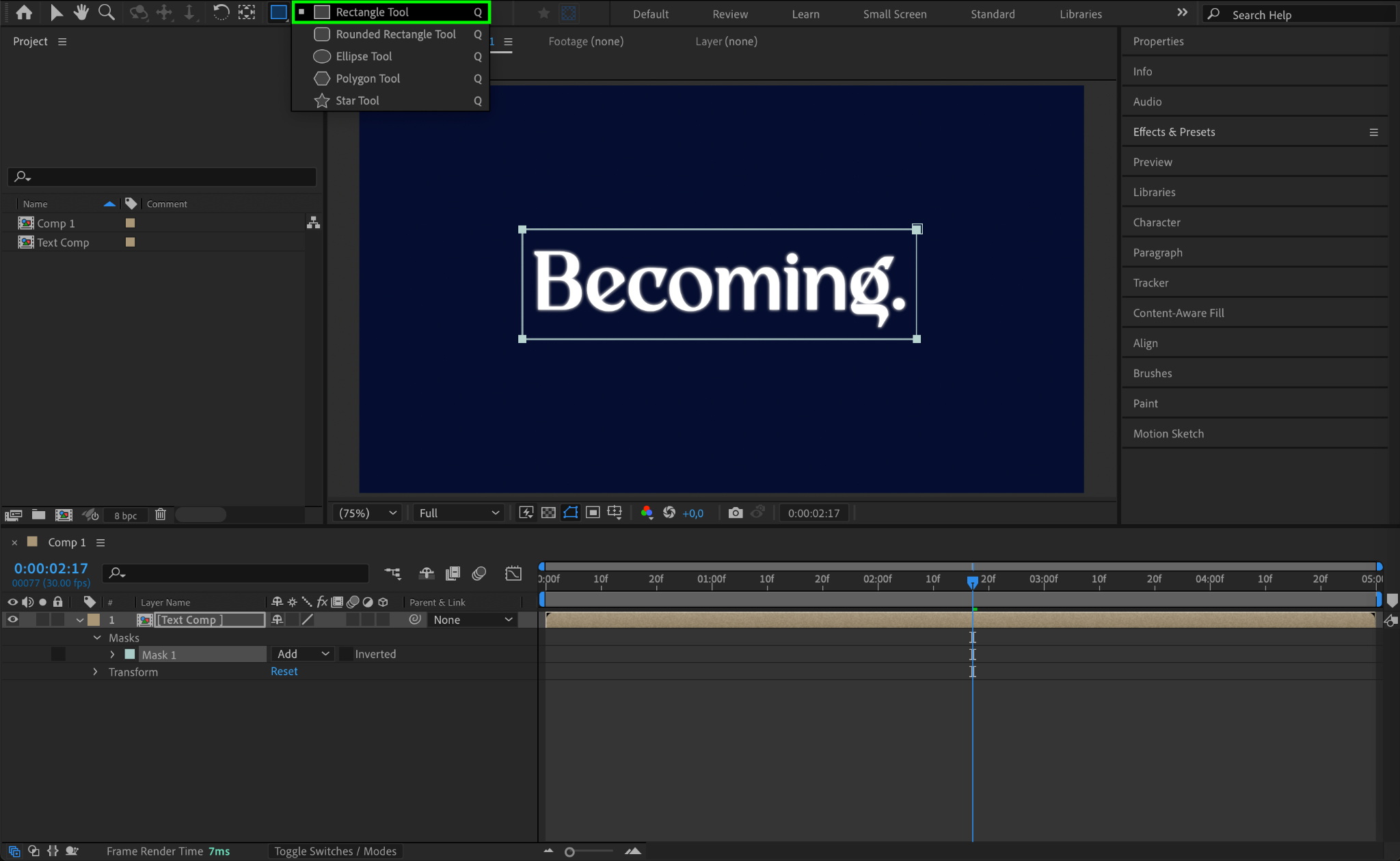This screenshot has width=1400, height=861.
Task: Click the Toggle Switches / Modes button
Action: pos(335,851)
